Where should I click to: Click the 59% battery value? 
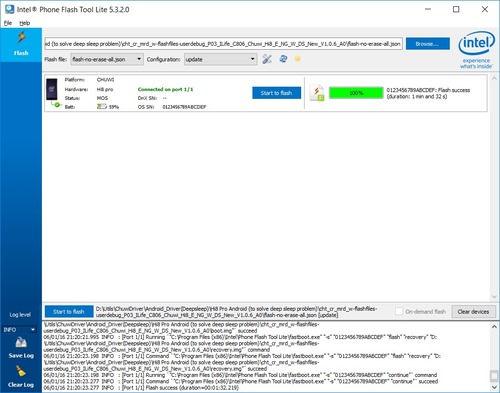tap(114, 107)
